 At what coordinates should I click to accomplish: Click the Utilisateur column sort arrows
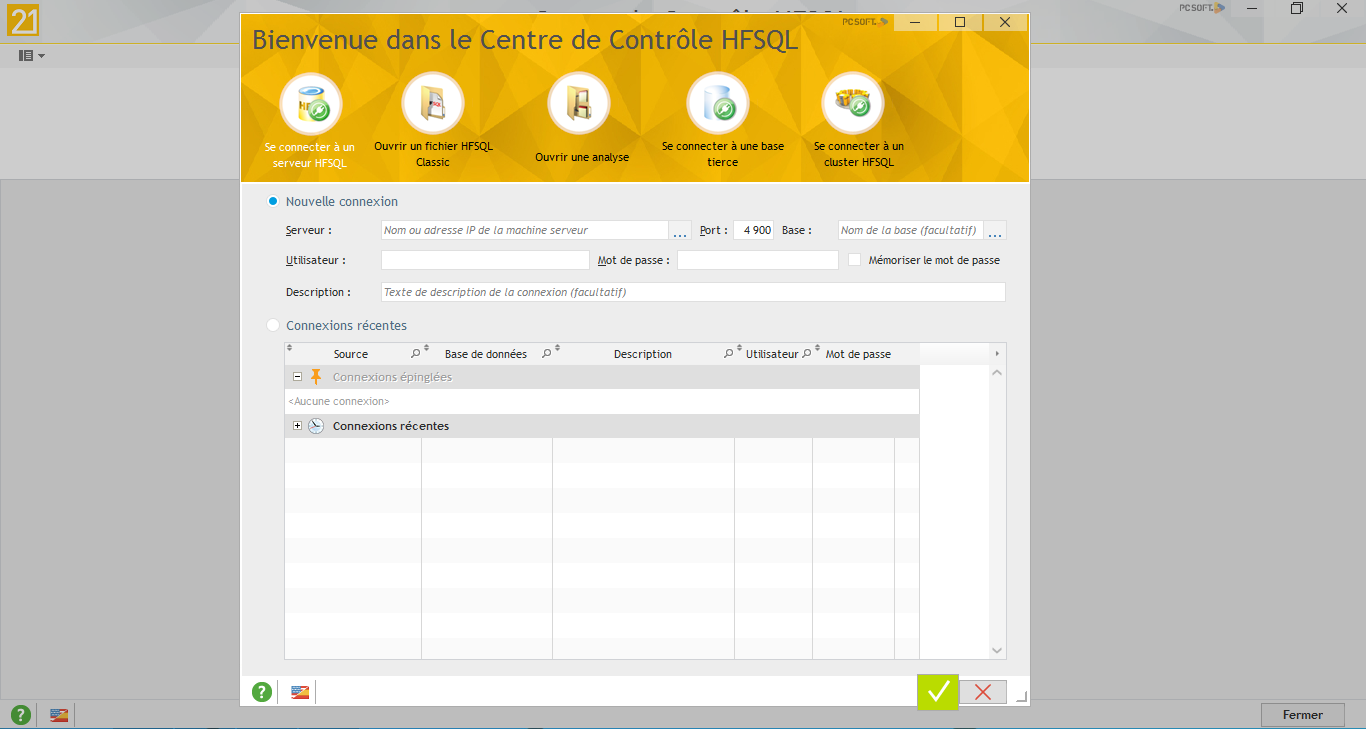[740, 348]
